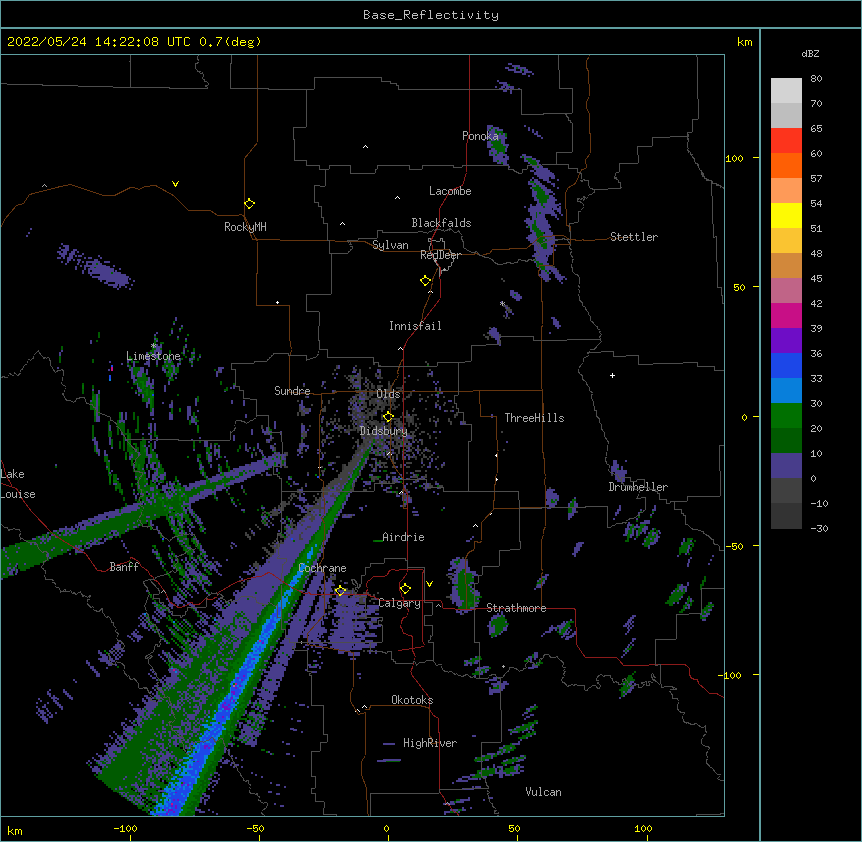Screen dimensions: 862x842
Task: Click the km unit label at bottom left
Action: pos(15,830)
